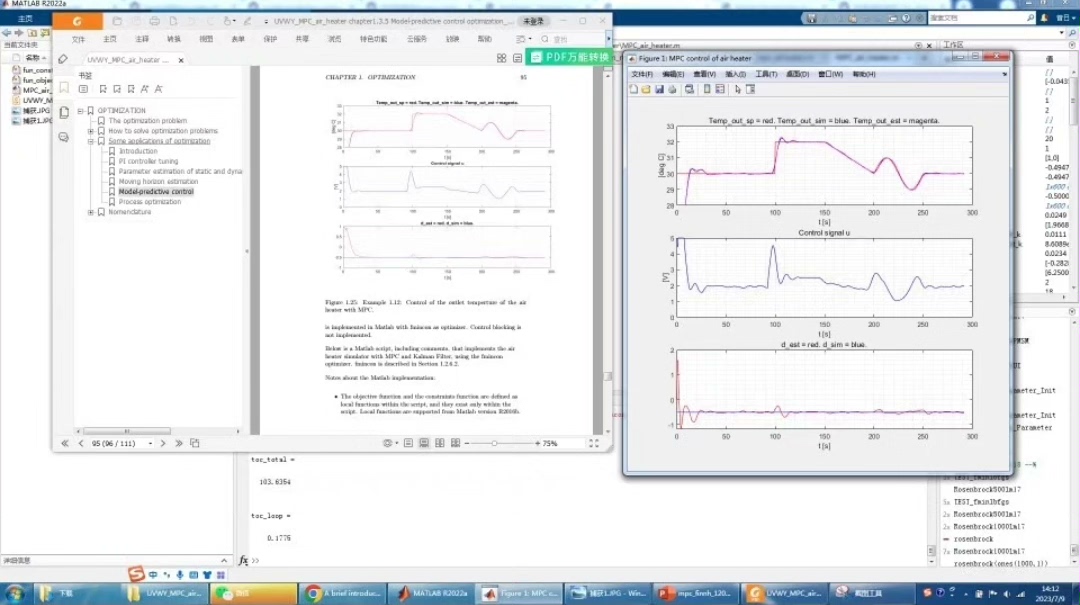Click thumbnail grid view icon near PDF converter
This screenshot has height=605, width=1080.
tap(501, 59)
